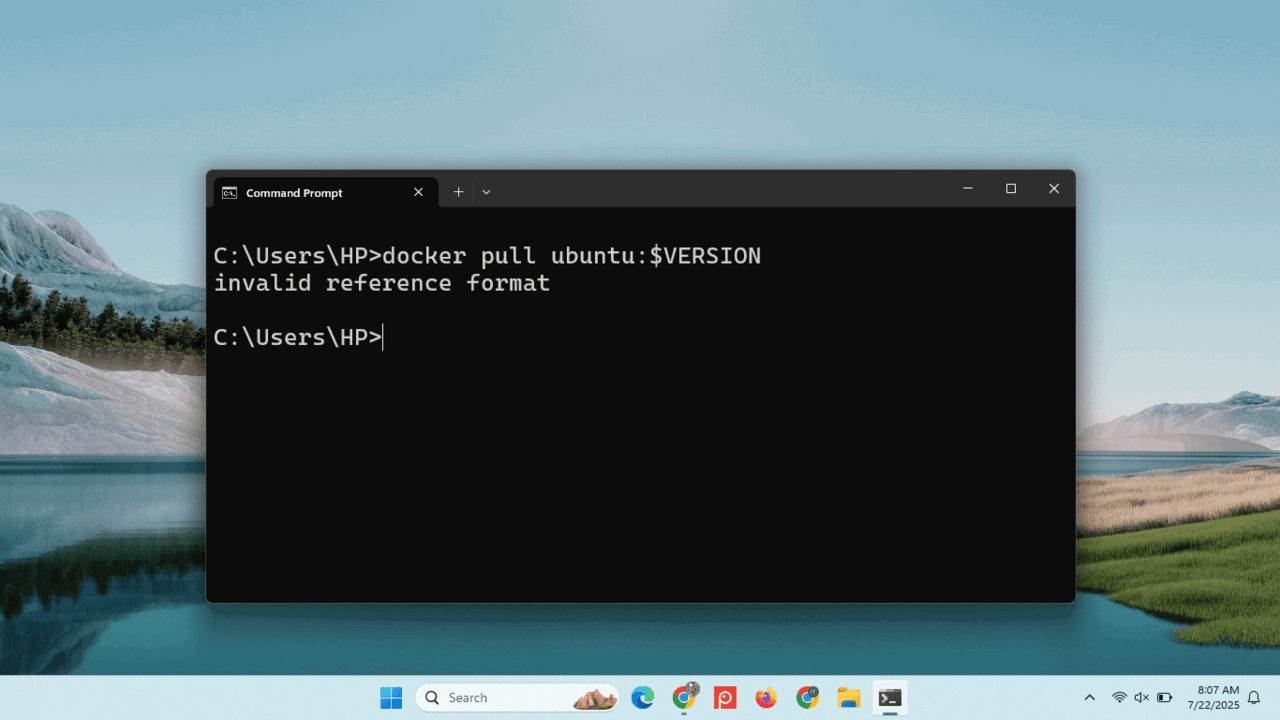Open the notifications bell in the system tray

(1253, 697)
